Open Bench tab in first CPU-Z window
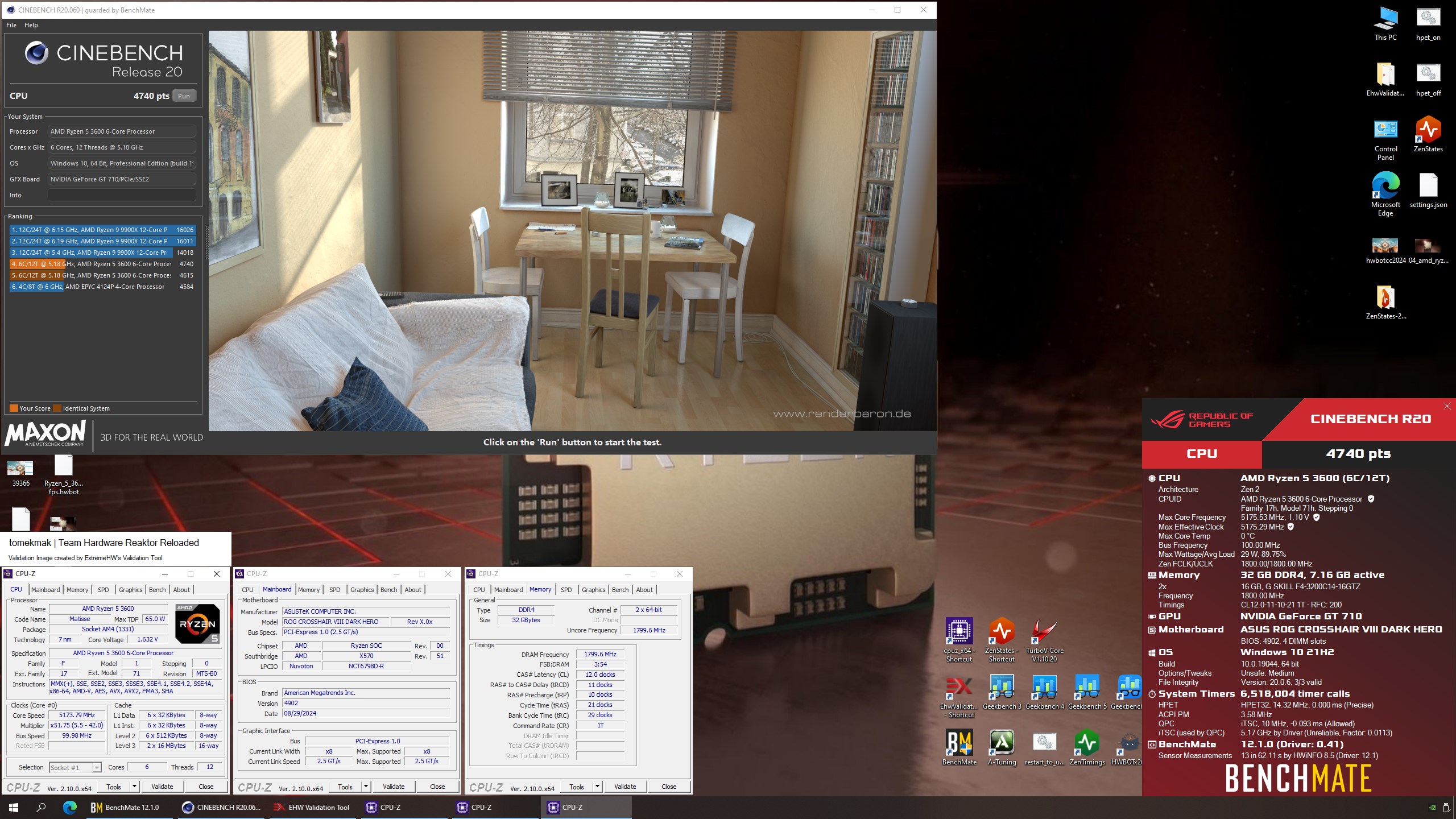The height and width of the screenshot is (819, 1456). (158, 590)
